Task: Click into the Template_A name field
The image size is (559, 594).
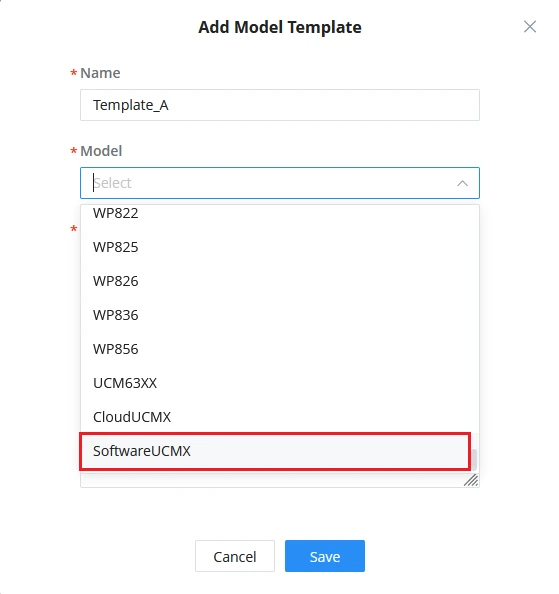Action: point(280,105)
